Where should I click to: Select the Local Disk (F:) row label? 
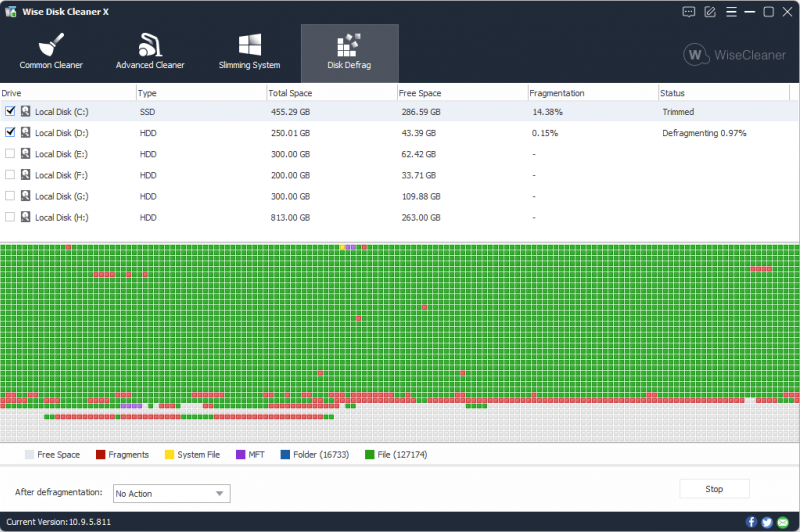62,175
